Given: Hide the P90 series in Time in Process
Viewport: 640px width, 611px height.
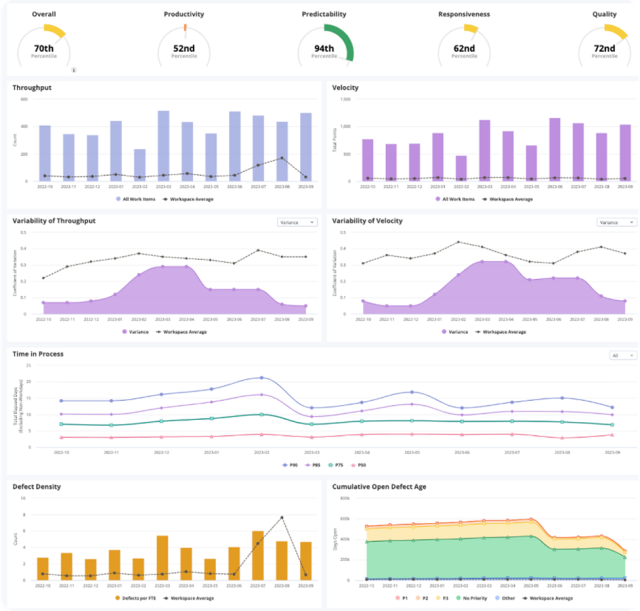Looking at the screenshot, I should coord(292,465).
